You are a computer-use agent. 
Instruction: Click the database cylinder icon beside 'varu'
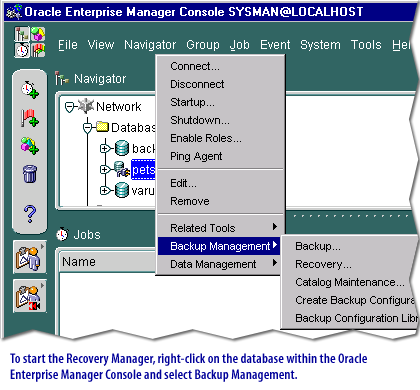coord(122,190)
